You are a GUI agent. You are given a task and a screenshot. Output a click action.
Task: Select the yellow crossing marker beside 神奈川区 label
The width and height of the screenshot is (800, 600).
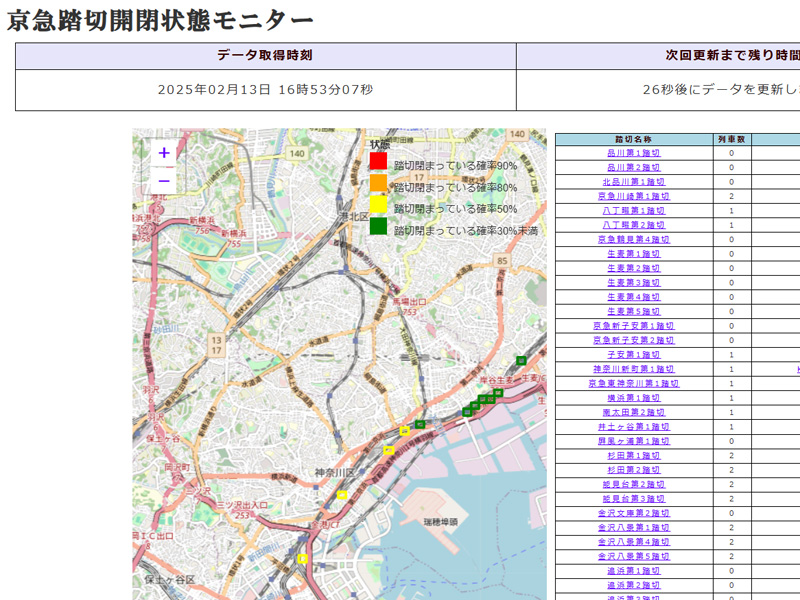(342, 495)
